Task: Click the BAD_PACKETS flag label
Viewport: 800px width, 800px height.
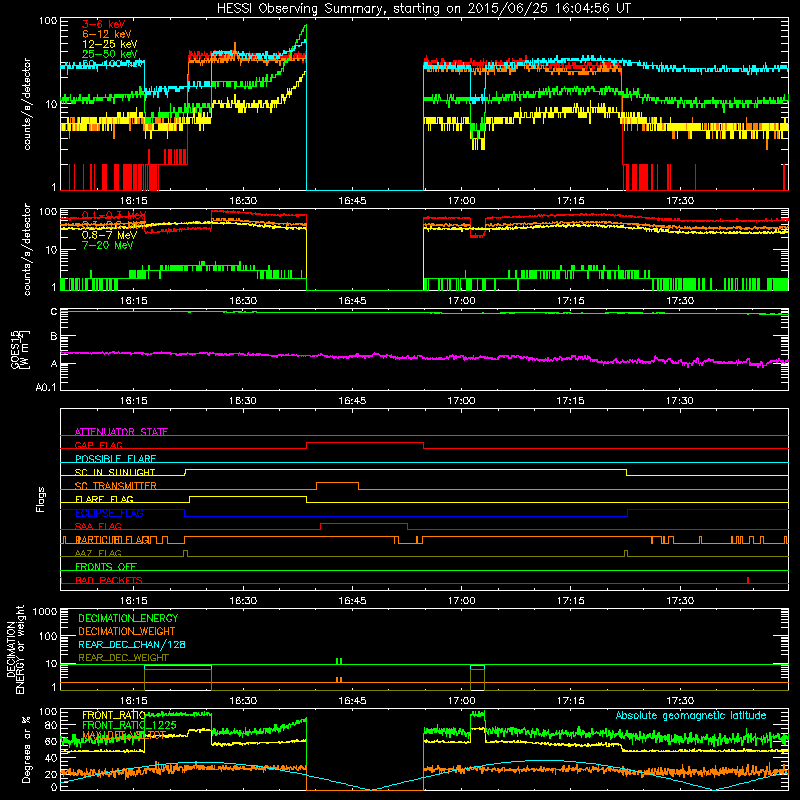Action: tap(109, 580)
